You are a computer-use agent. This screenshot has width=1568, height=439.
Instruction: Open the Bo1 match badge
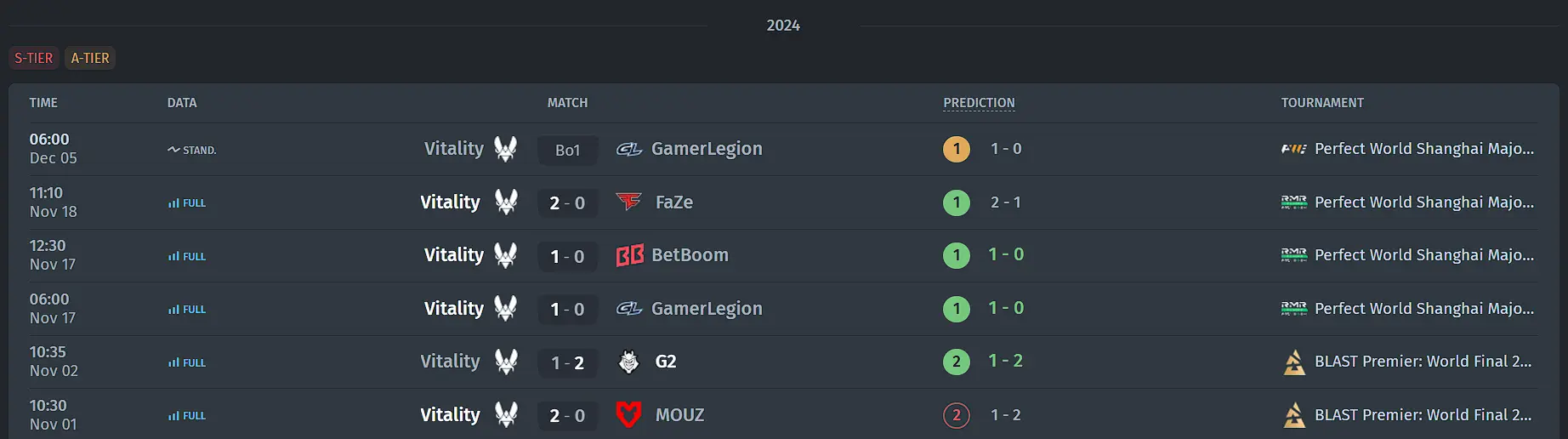pos(567,150)
